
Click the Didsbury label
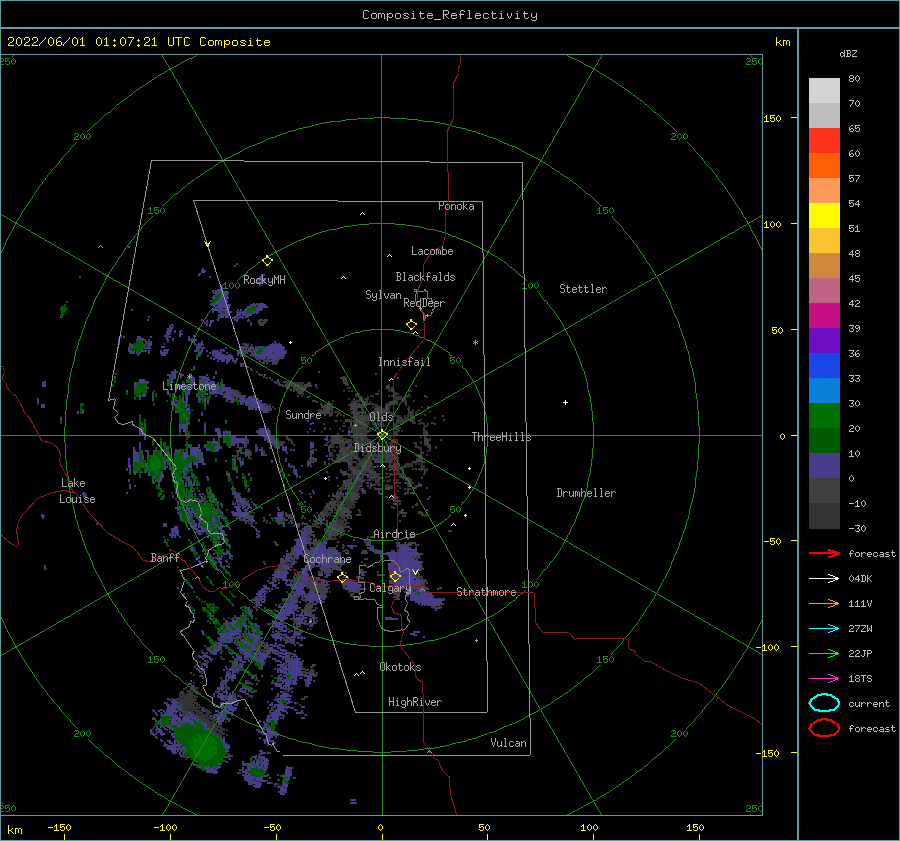(378, 448)
